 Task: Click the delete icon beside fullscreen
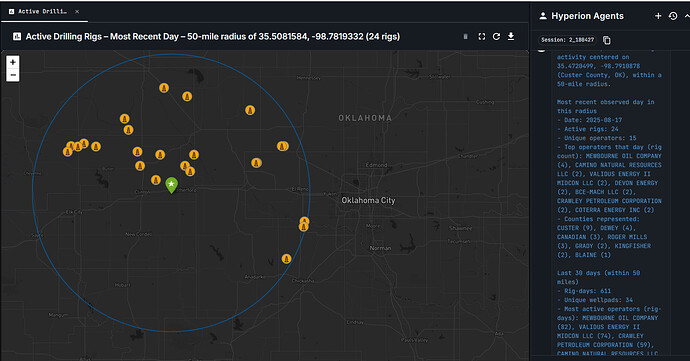point(465,37)
